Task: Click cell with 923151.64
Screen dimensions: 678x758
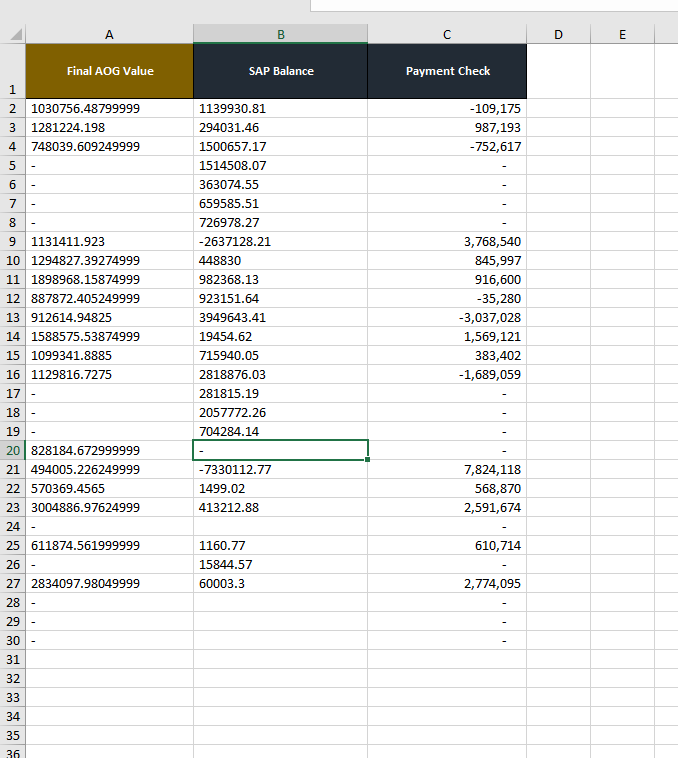Action: pos(280,298)
